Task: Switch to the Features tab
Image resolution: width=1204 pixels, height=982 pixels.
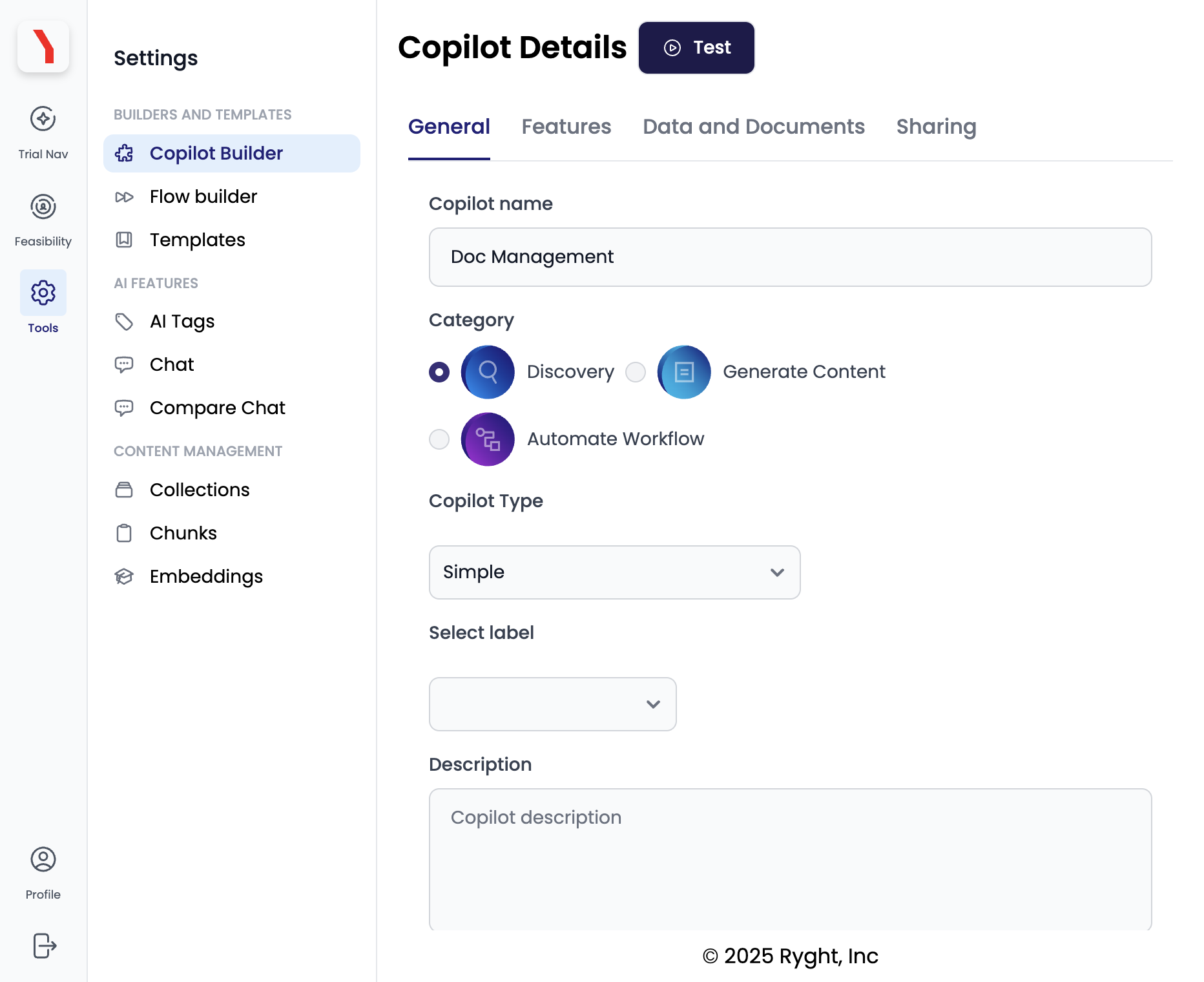Action: [566, 127]
